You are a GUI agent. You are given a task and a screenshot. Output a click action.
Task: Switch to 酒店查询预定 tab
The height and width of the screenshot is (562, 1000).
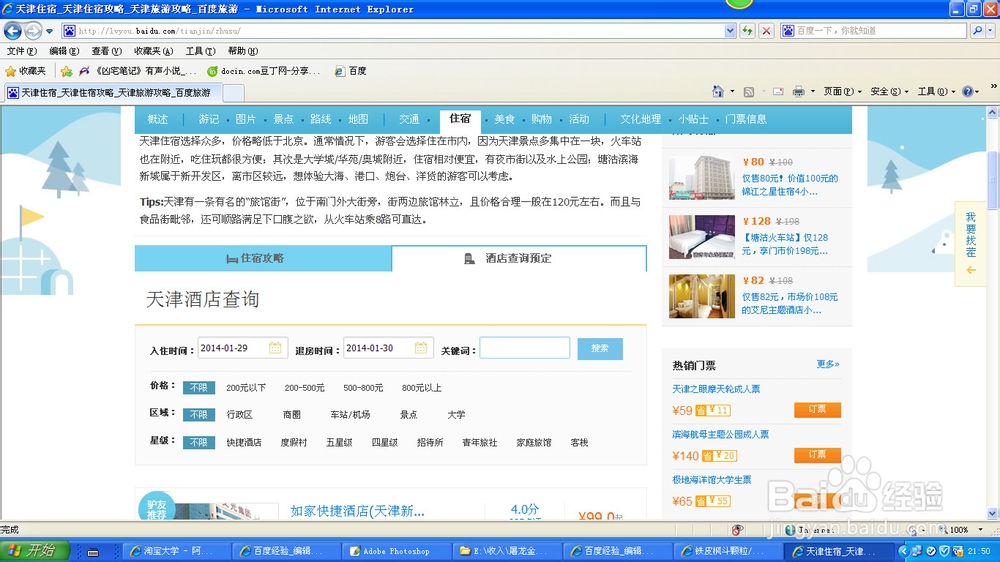(x=518, y=258)
